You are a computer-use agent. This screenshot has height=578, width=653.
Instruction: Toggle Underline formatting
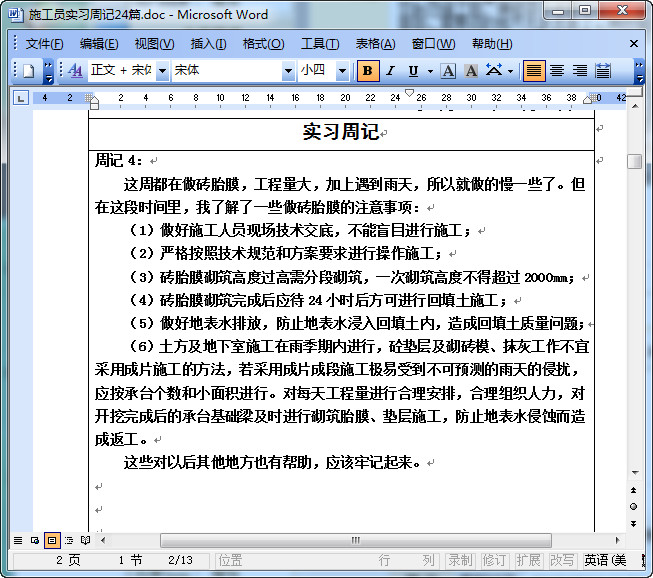[x=413, y=71]
